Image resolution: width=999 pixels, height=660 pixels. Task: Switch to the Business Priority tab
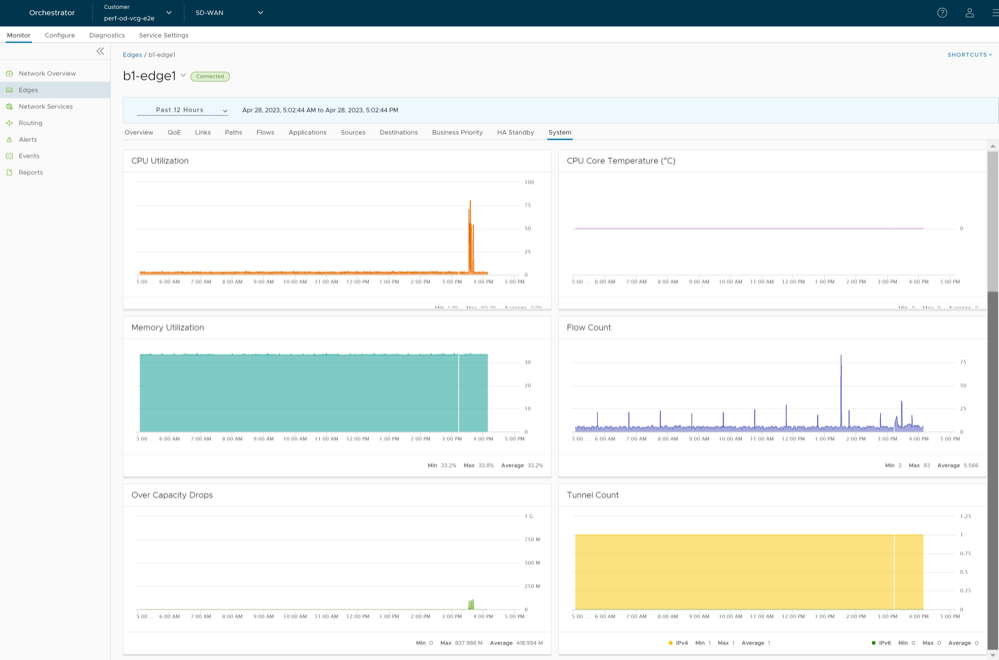click(x=457, y=132)
